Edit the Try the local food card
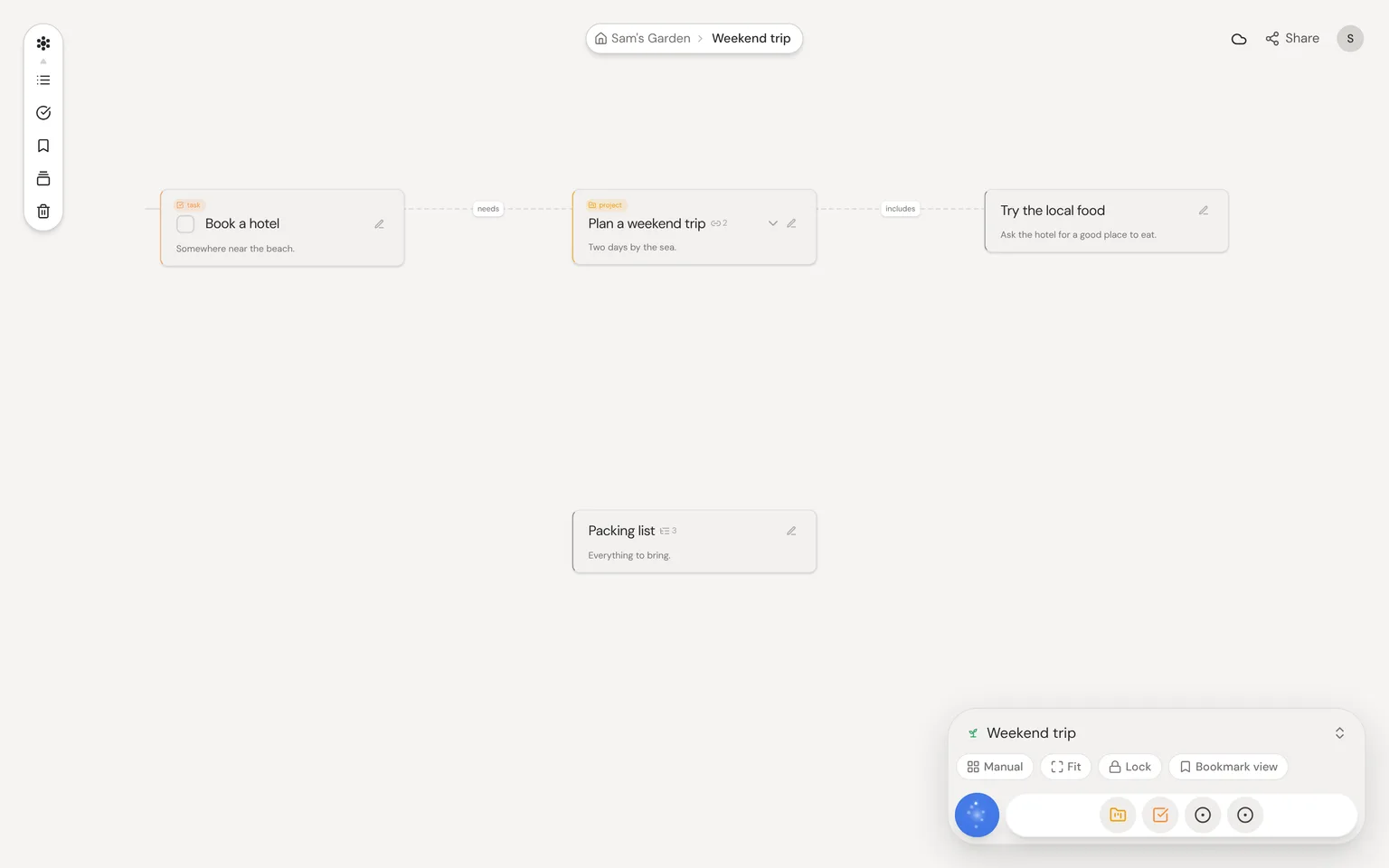 coord(1204,211)
